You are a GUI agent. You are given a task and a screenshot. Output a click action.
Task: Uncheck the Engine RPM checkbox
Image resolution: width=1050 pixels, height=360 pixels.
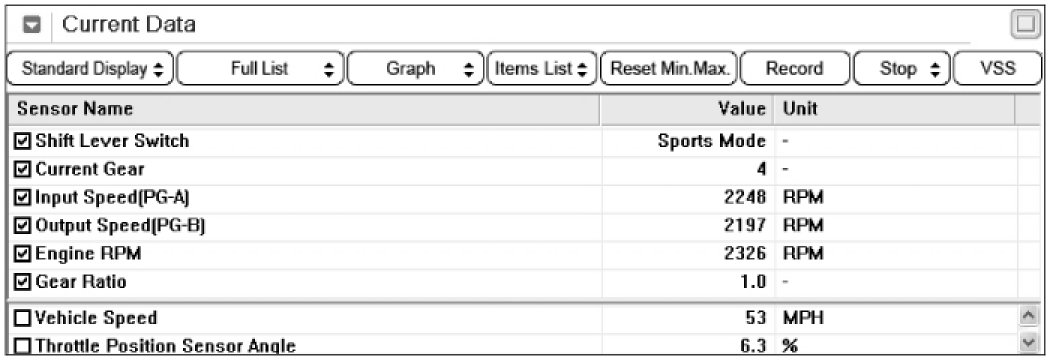23,254
